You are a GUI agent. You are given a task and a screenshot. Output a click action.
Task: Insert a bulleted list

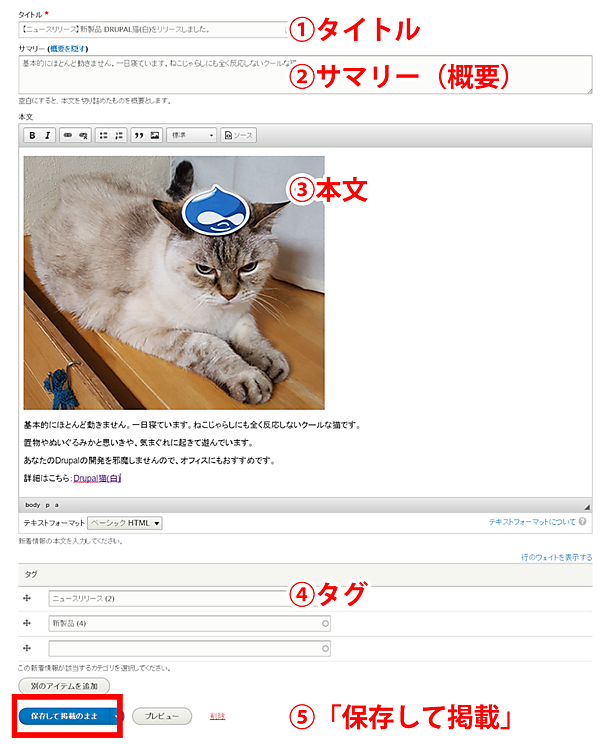103,135
